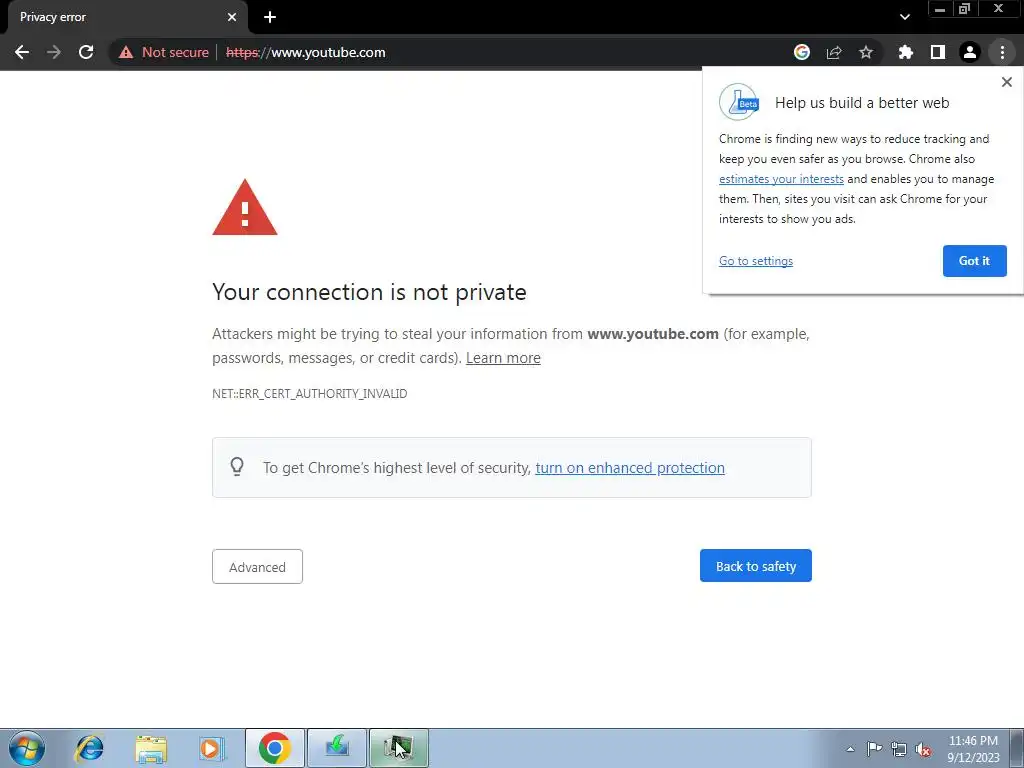
Task: Click the share page icon
Action: (834, 52)
